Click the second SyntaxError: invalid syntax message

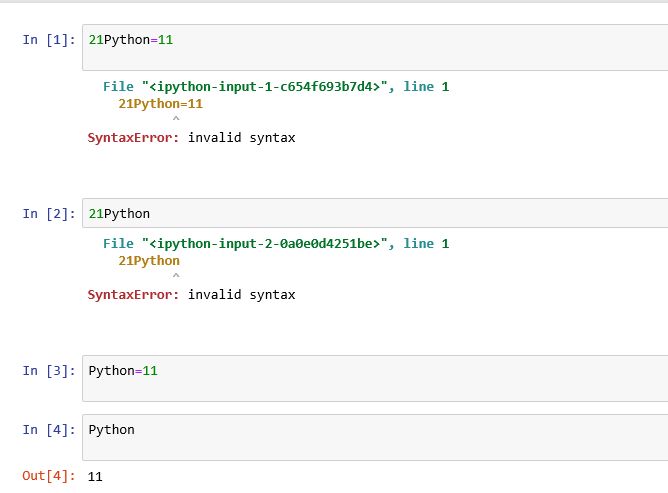[191, 294]
